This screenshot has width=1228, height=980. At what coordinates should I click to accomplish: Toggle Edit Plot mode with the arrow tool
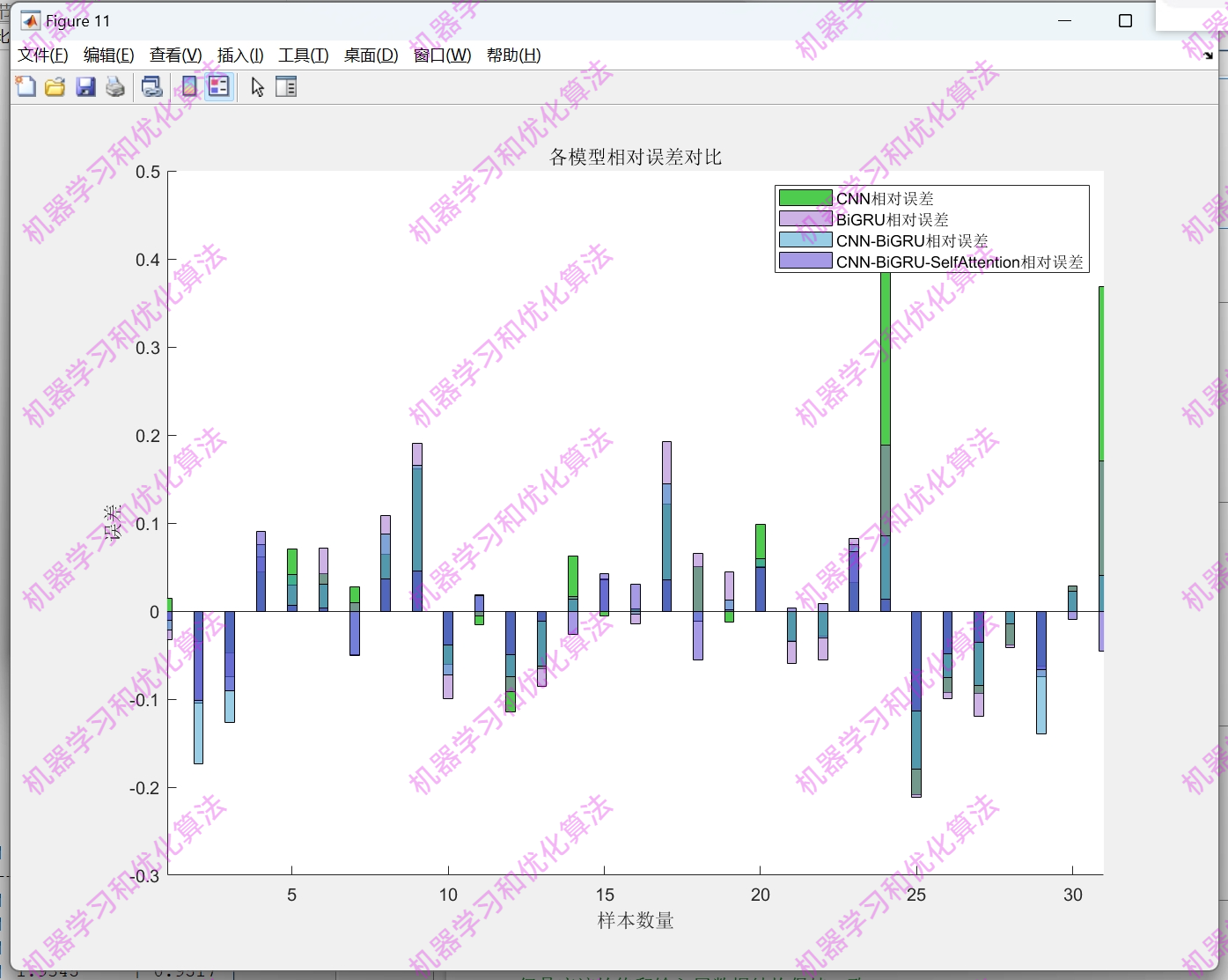pos(256,86)
